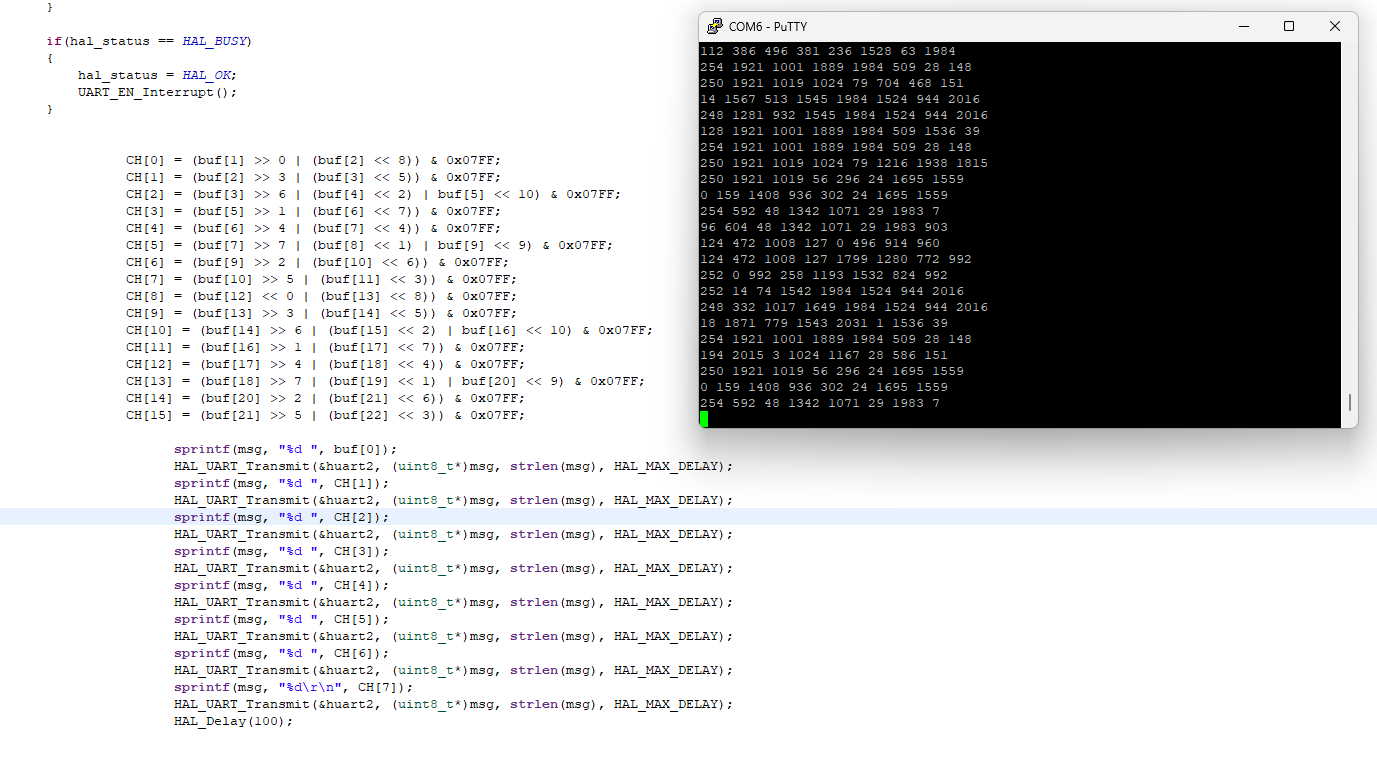This screenshot has height=760, width=1377.
Task: Click the uint8_t* cast in a transmit line
Action: tap(430, 465)
